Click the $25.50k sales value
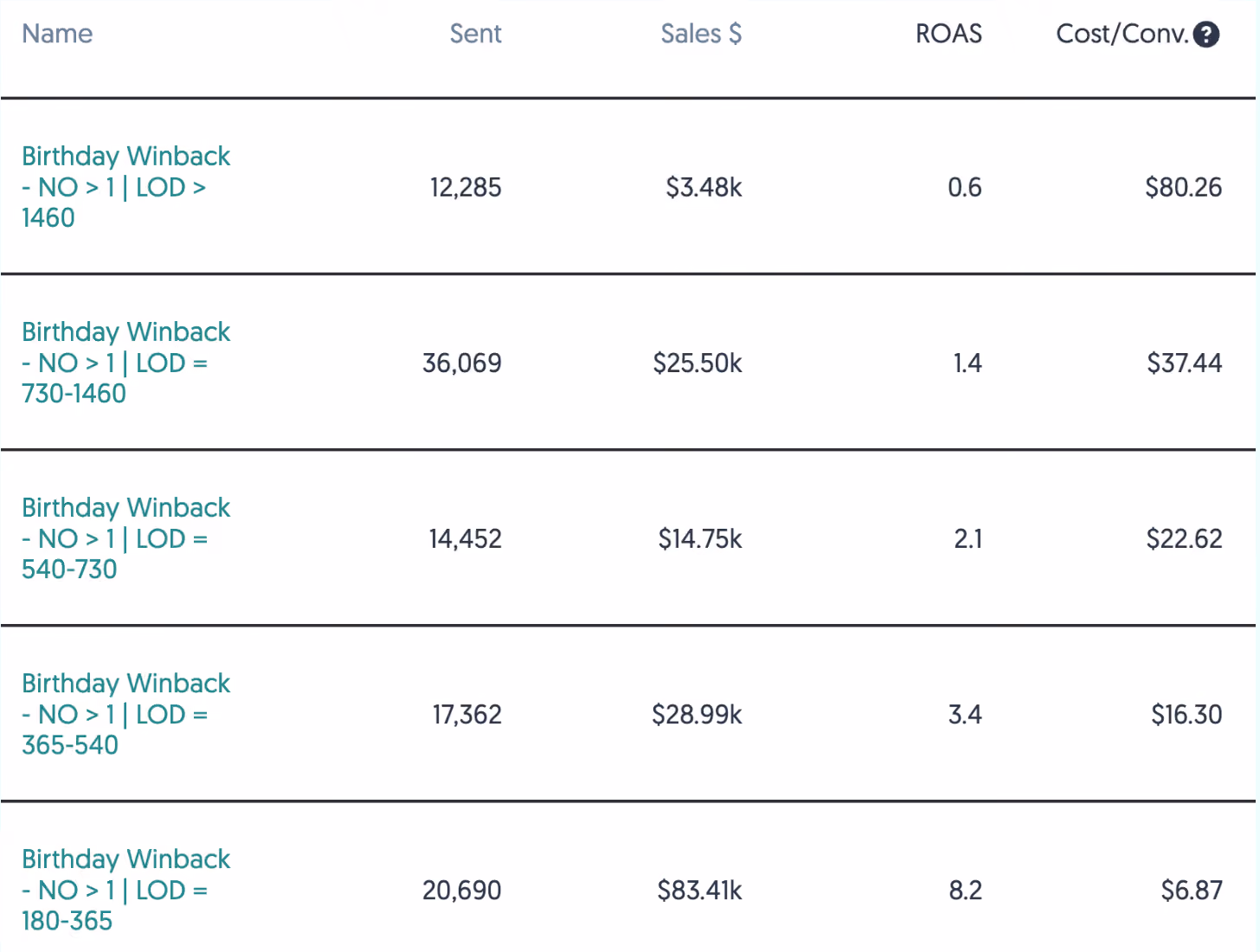This screenshot has width=1260, height=952. coord(697,363)
